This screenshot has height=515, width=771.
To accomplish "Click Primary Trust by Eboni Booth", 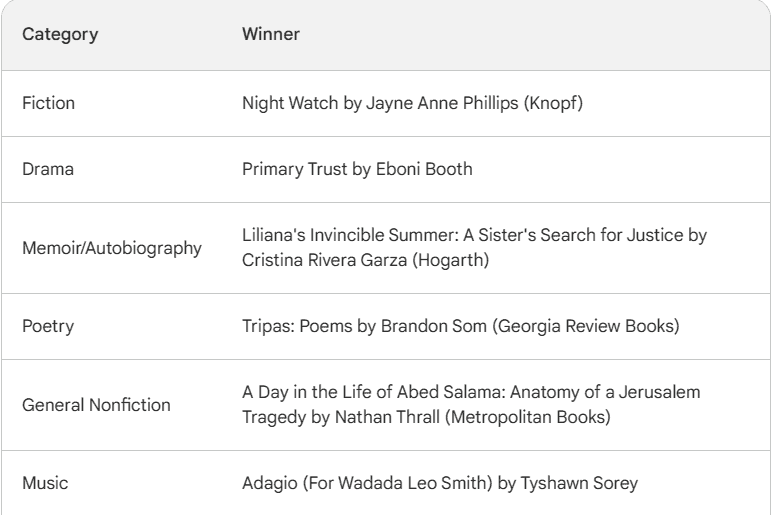I will click(357, 169).
